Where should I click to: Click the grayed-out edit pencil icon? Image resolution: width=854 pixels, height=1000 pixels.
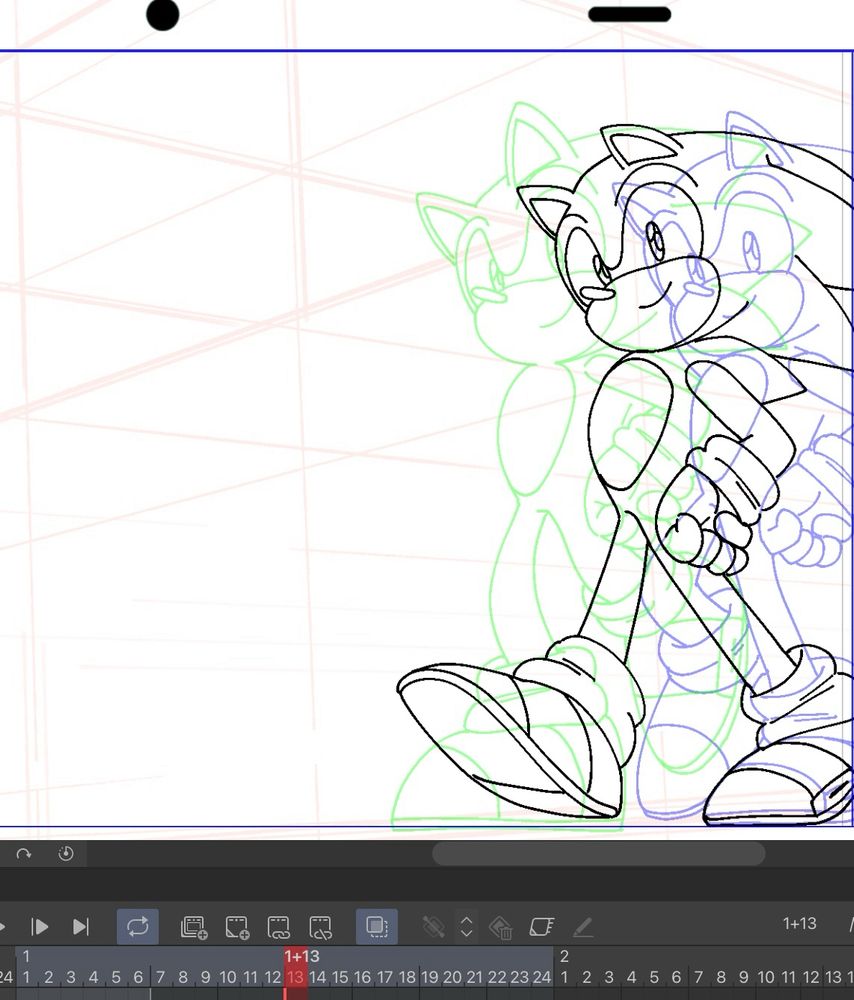[583, 927]
